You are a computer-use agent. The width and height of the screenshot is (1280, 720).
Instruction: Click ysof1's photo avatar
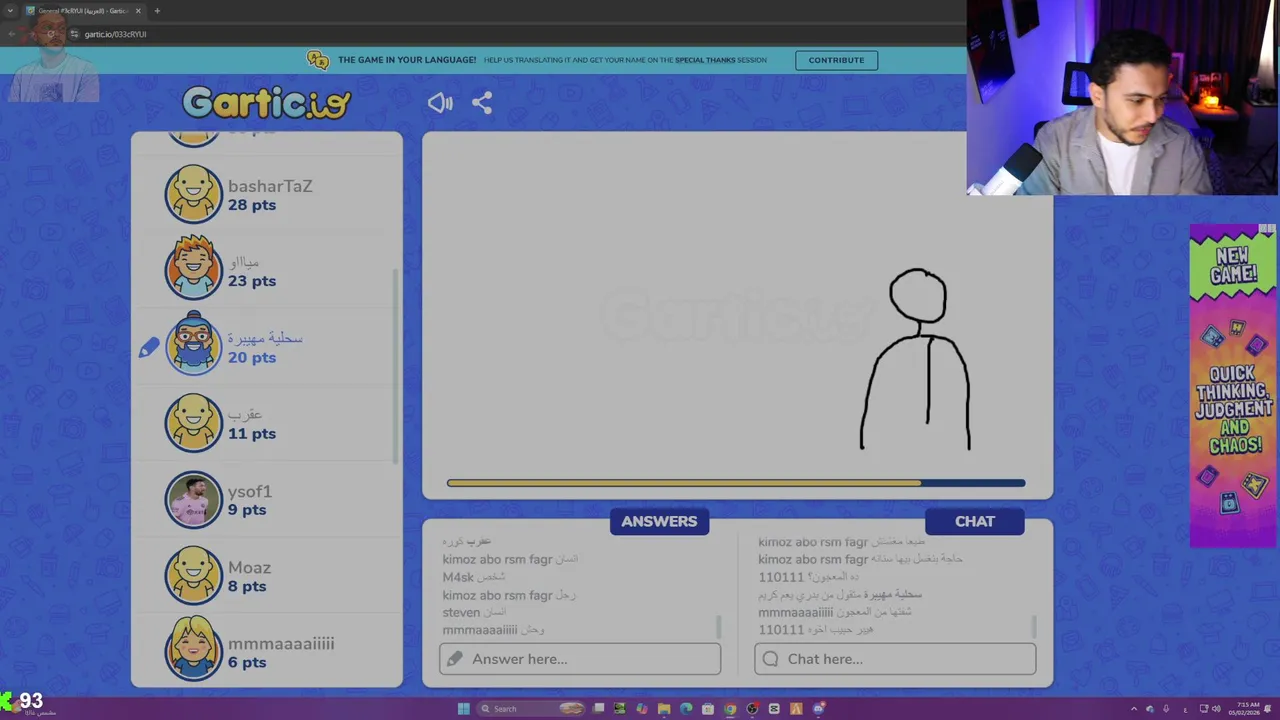pyautogui.click(x=193, y=499)
